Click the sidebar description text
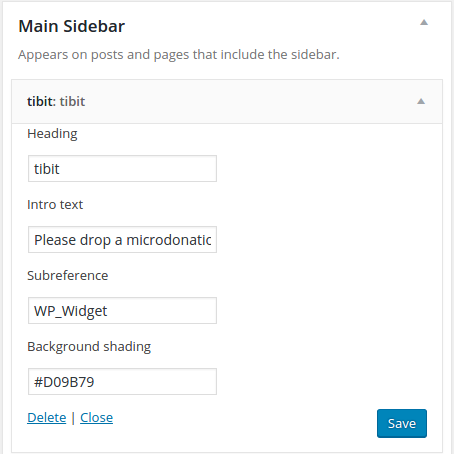 click(179, 55)
